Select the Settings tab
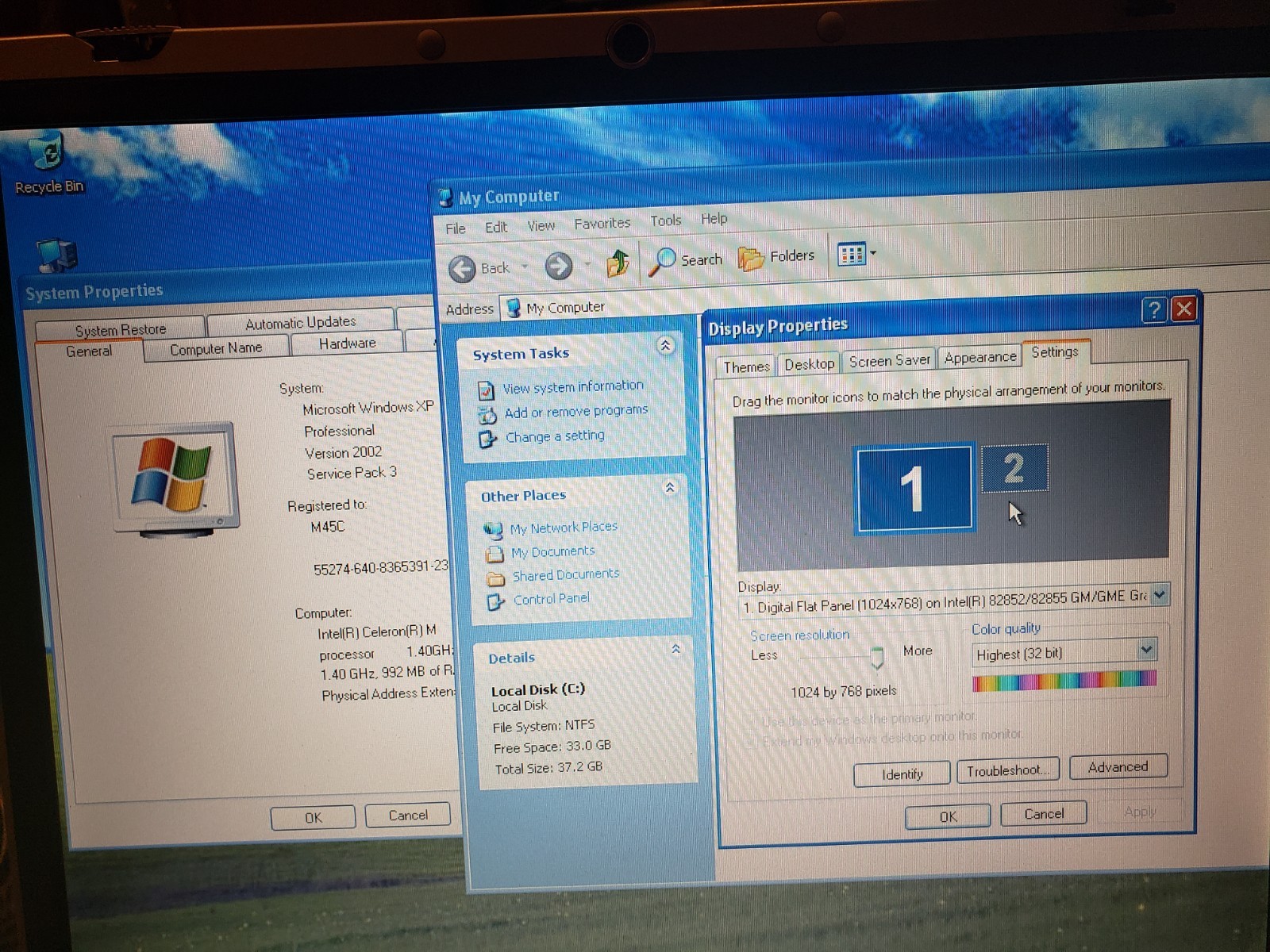The height and width of the screenshot is (952, 1270). click(1055, 352)
